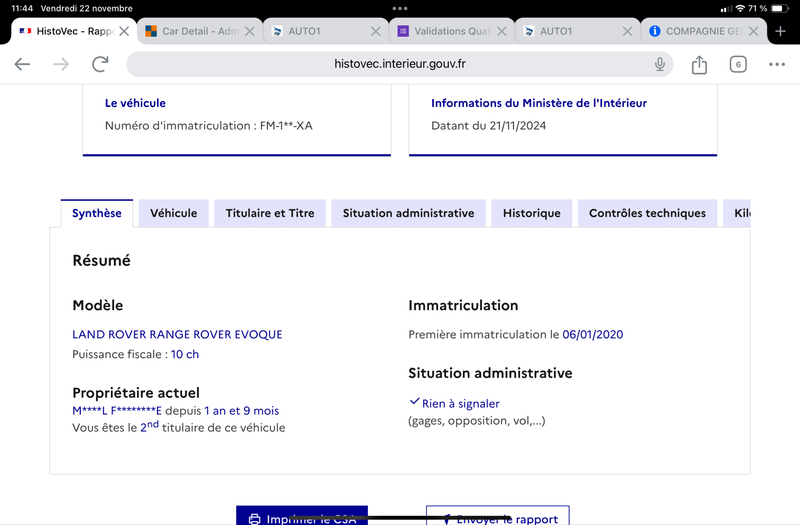The width and height of the screenshot is (800, 525).
Task: Show the open tabs counter (6)
Action: 738,64
